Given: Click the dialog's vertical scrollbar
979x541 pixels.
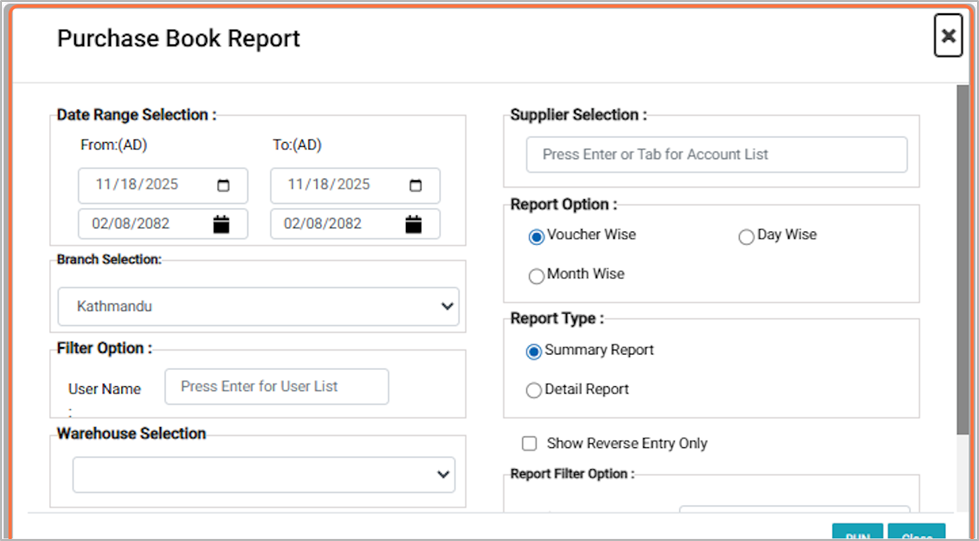Looking at the screenshot, I should [x=962, y=260].
